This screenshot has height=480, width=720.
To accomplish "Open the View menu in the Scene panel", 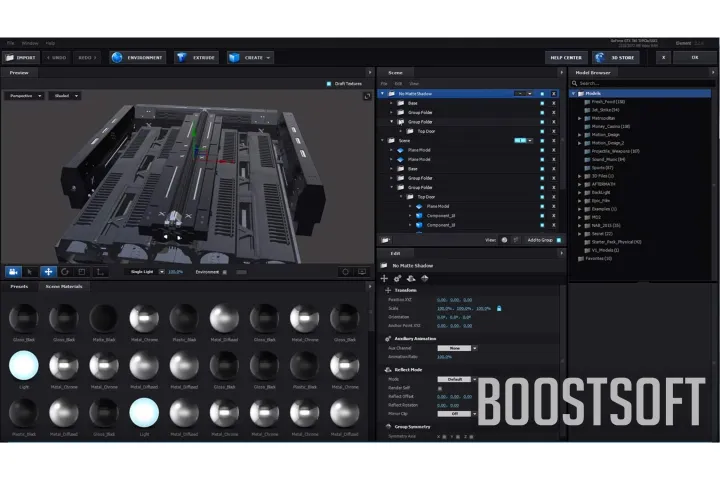I will 414,84.
